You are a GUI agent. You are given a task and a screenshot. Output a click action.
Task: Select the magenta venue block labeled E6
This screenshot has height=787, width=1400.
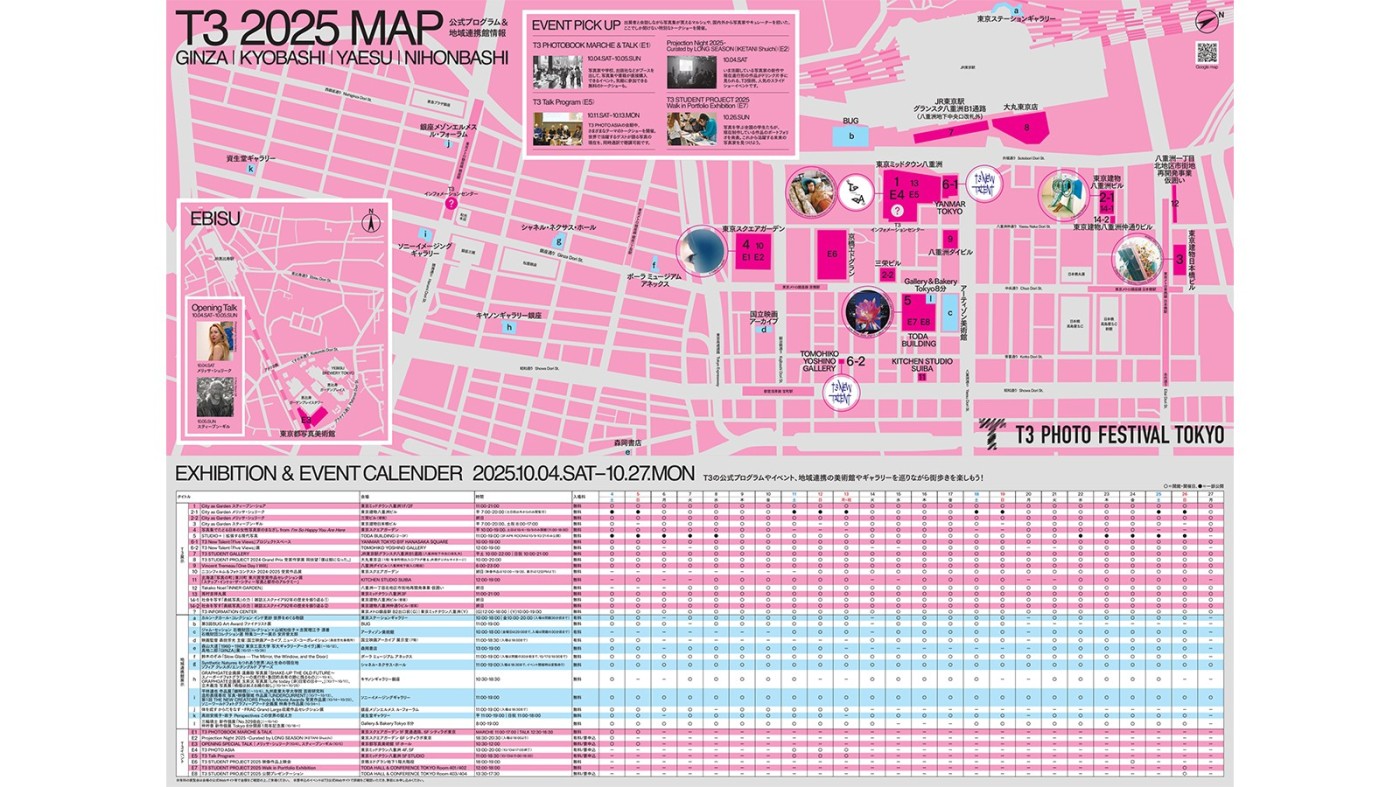tap(831, 253)
